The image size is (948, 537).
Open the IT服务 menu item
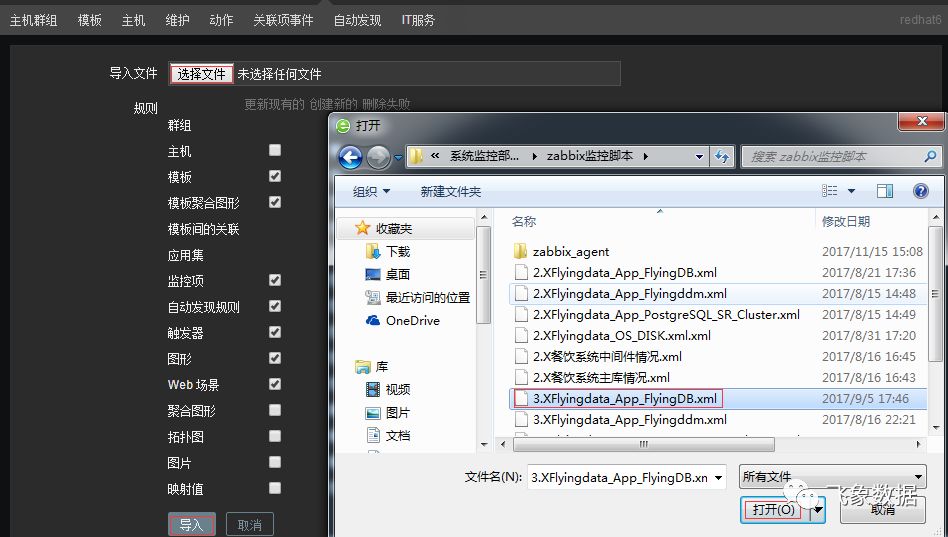coord(418,21)
